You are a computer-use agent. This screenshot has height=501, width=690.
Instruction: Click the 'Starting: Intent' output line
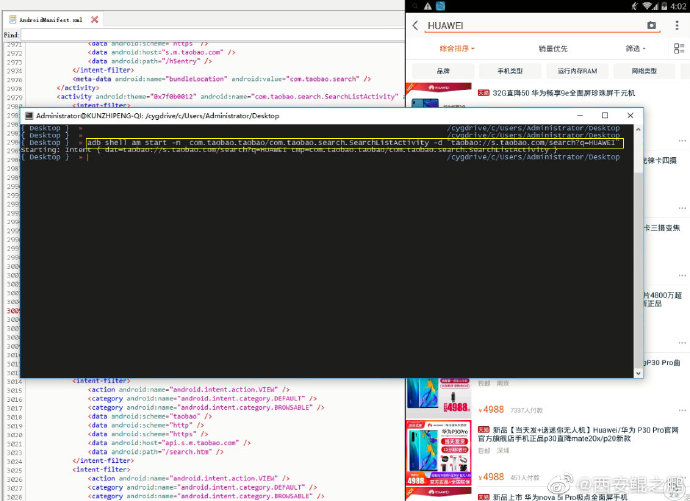289,150
